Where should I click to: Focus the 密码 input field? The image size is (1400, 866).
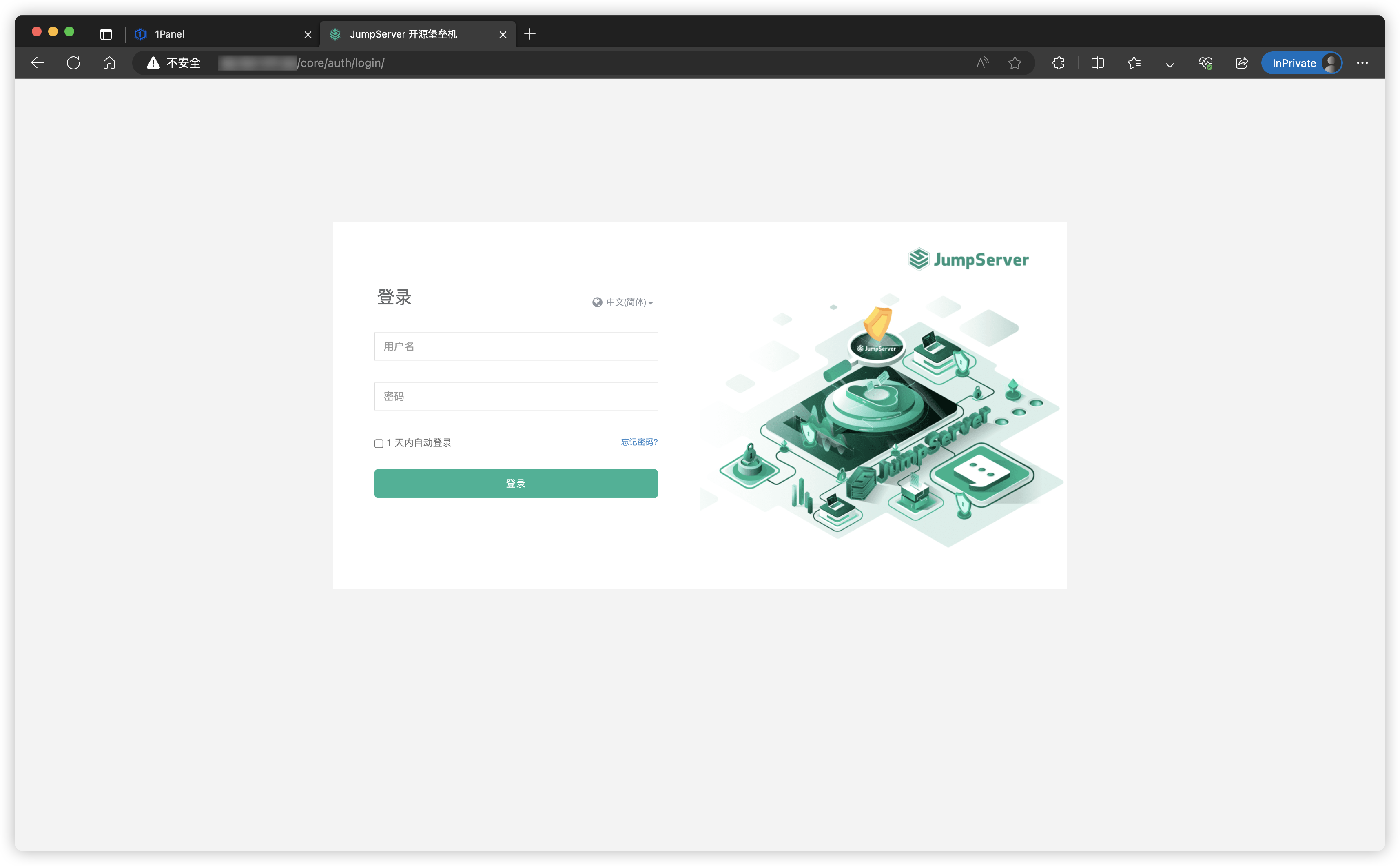(516, 396)
